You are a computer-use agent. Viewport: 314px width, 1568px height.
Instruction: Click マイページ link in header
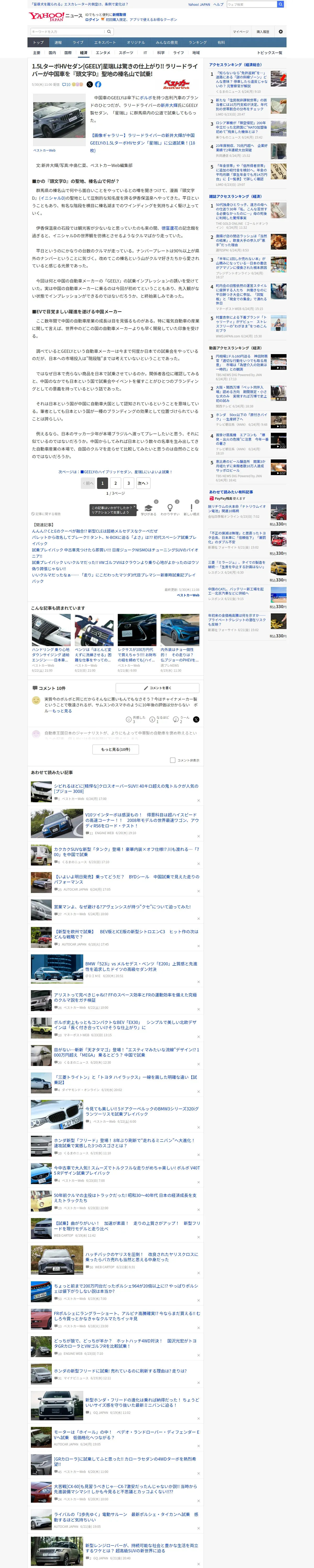pyautogui.click(x=240, y=32)
